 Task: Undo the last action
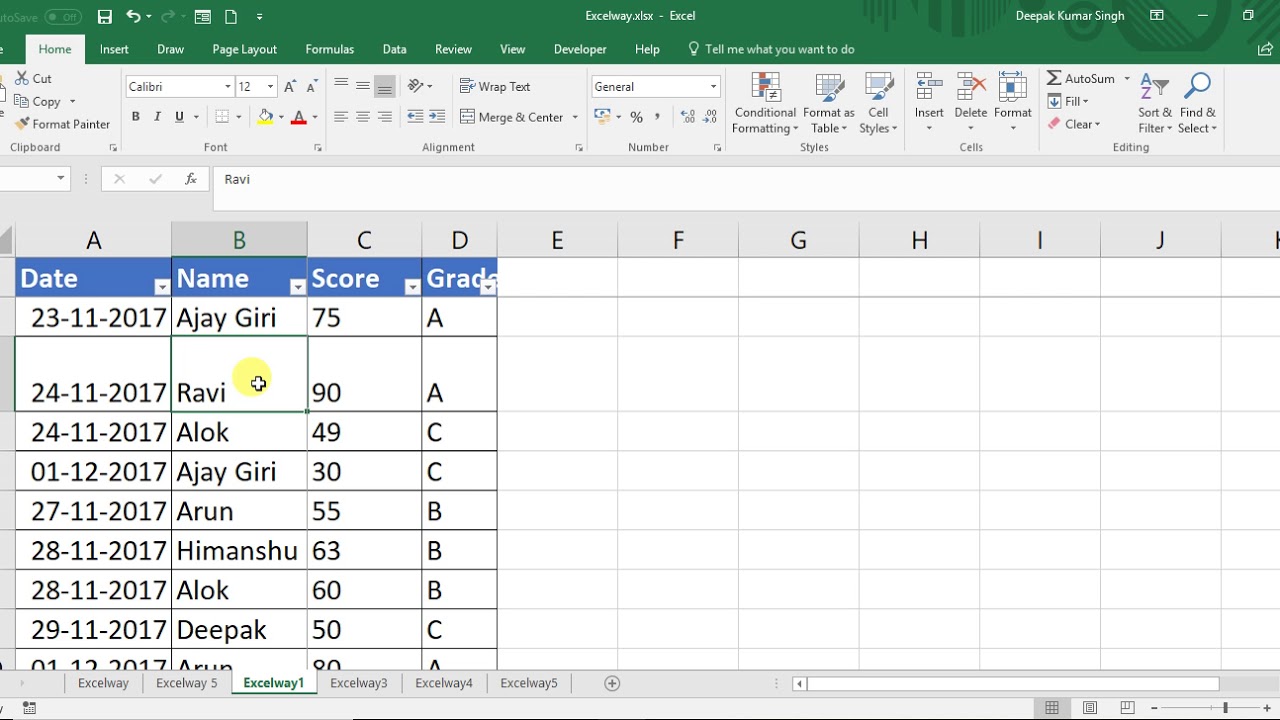click(133, 16)
